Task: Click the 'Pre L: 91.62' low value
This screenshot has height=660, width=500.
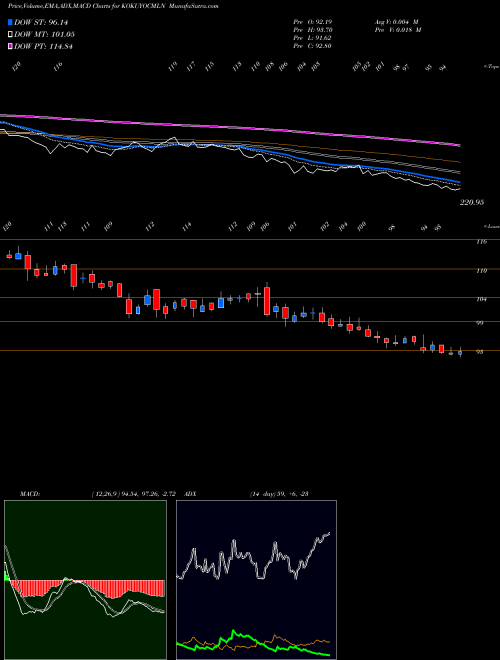Action: [313, 37]
